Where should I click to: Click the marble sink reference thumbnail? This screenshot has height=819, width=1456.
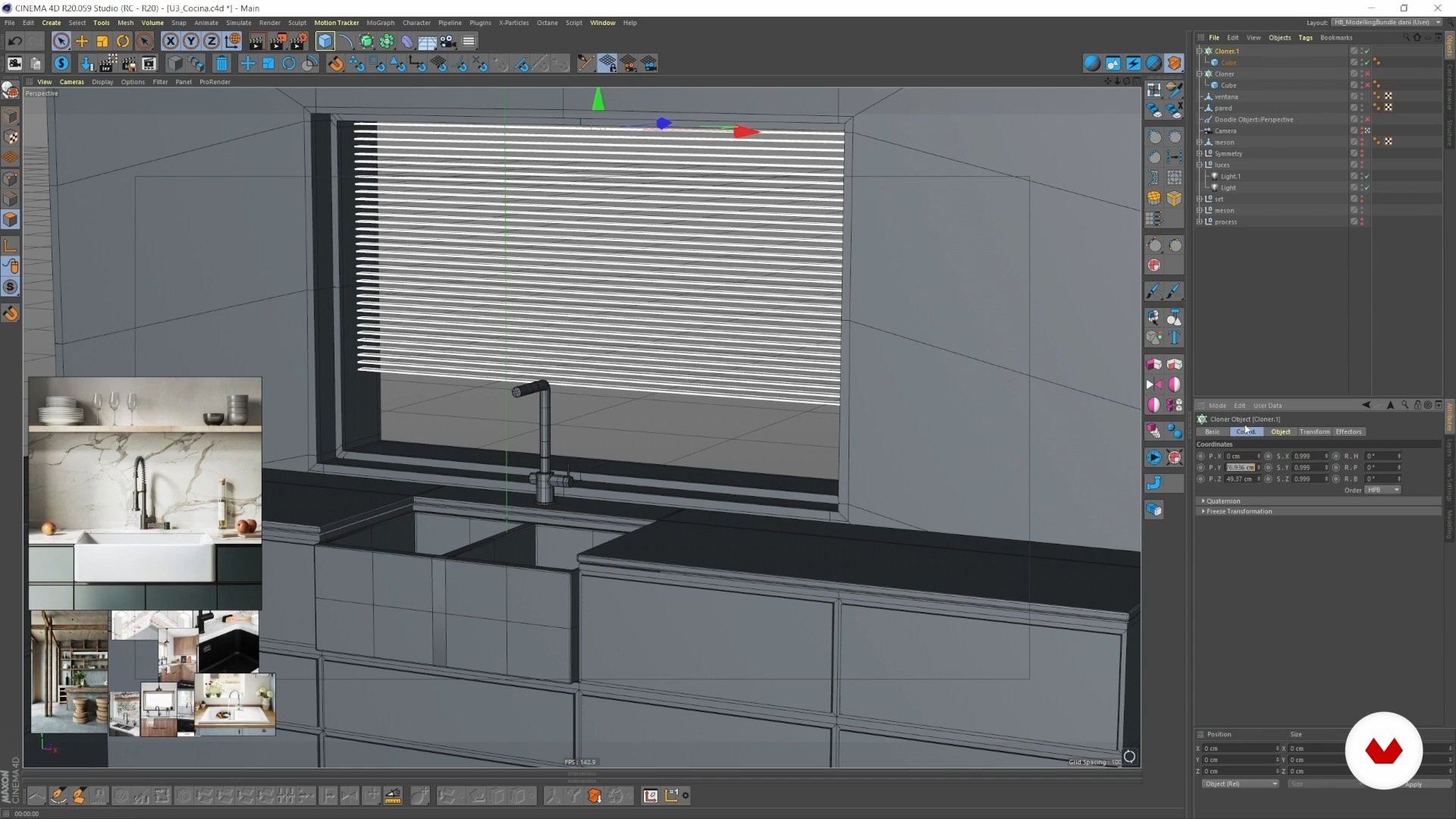[145, 494]
